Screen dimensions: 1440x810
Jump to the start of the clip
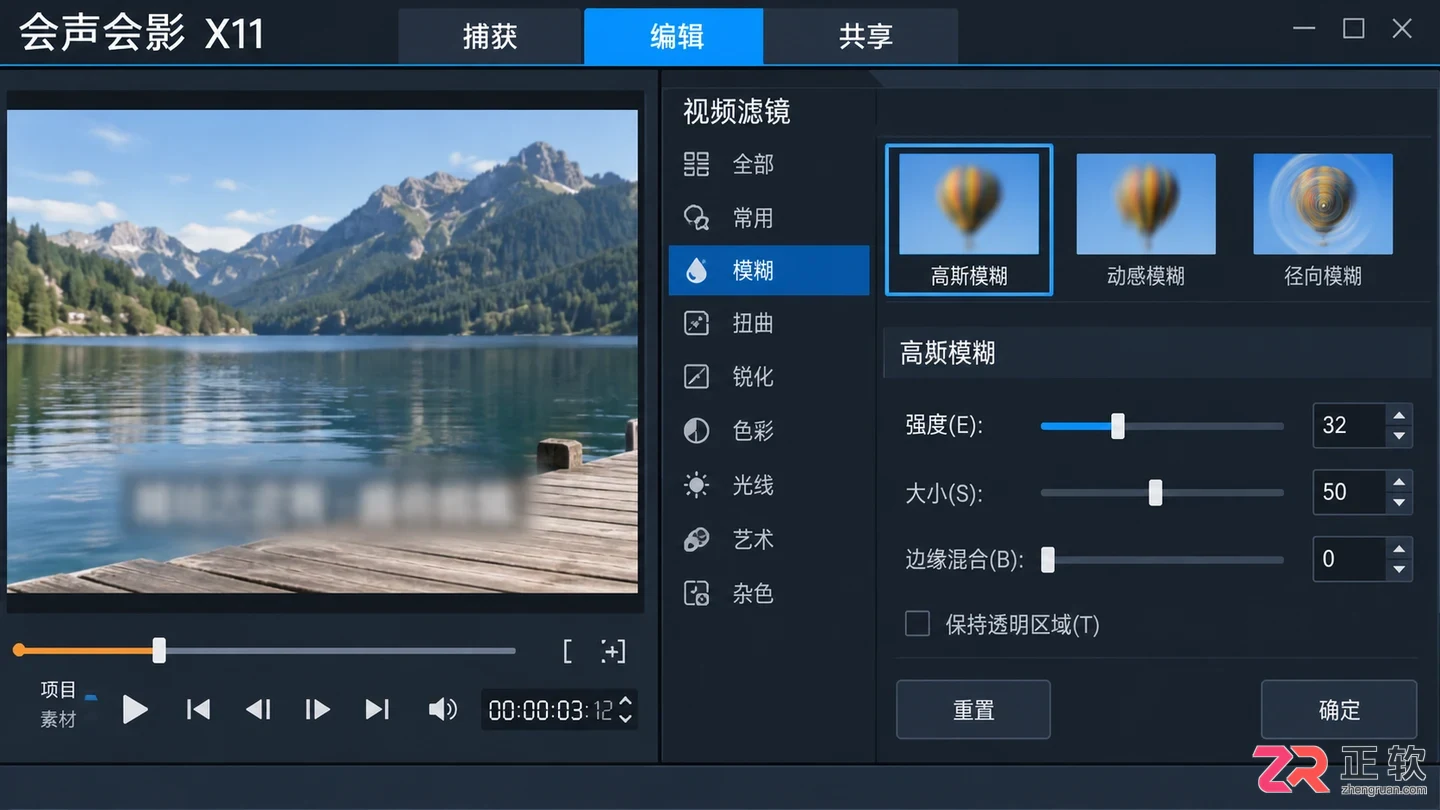tap(198, 710)
